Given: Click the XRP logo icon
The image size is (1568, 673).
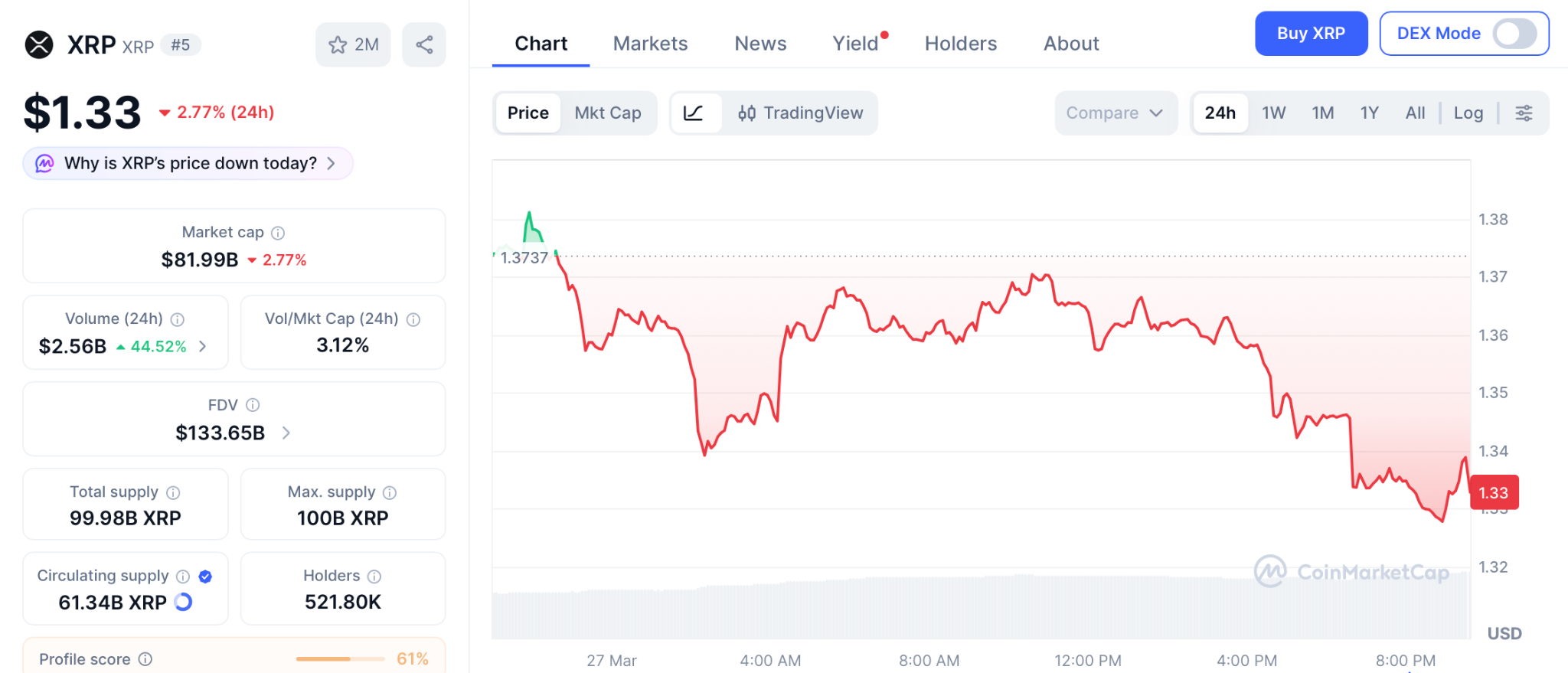Looking at the screenshot, I should tap(40, 44).
